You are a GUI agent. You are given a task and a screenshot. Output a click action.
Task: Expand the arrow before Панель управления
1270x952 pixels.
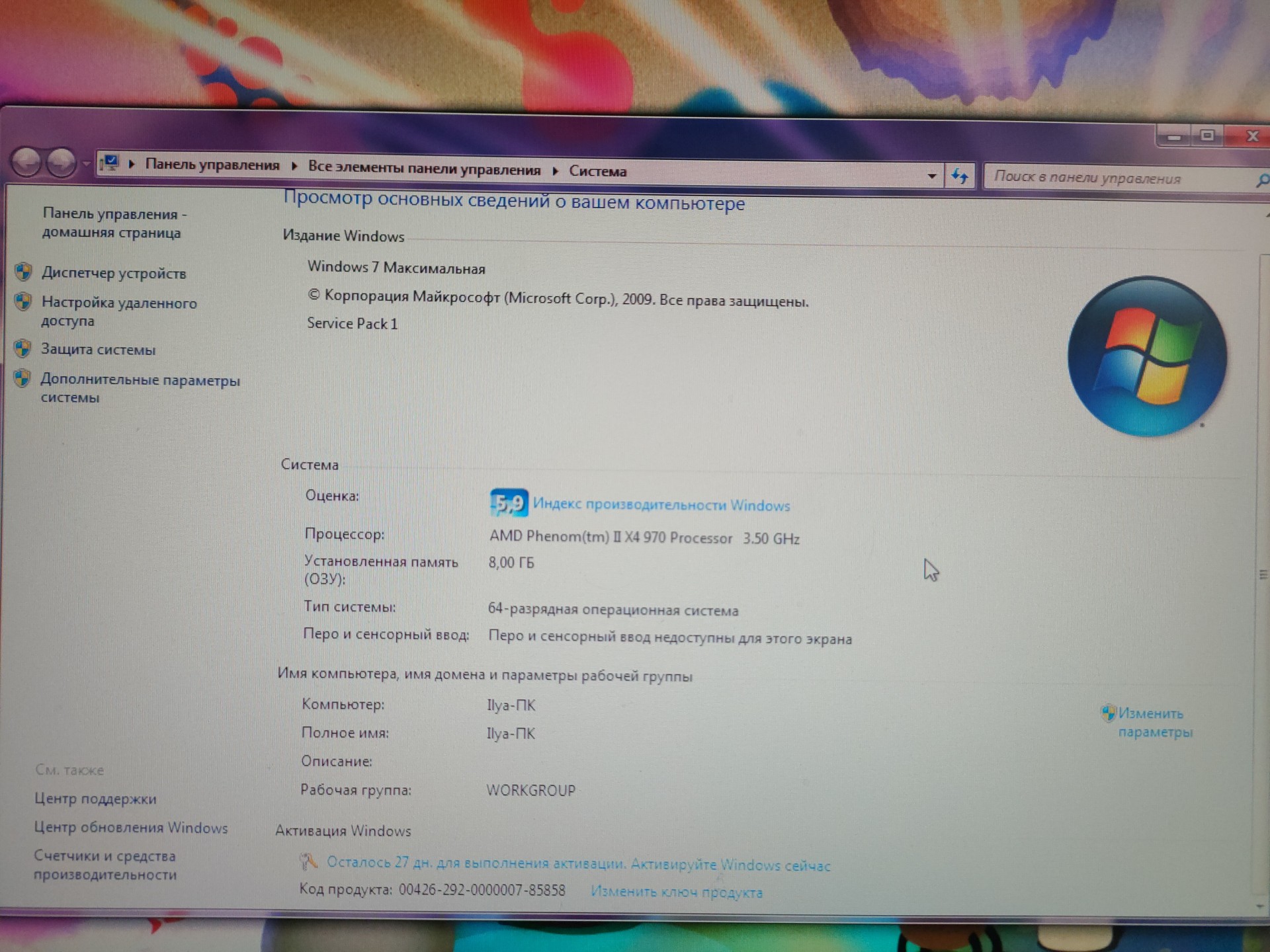click(132, 164)
